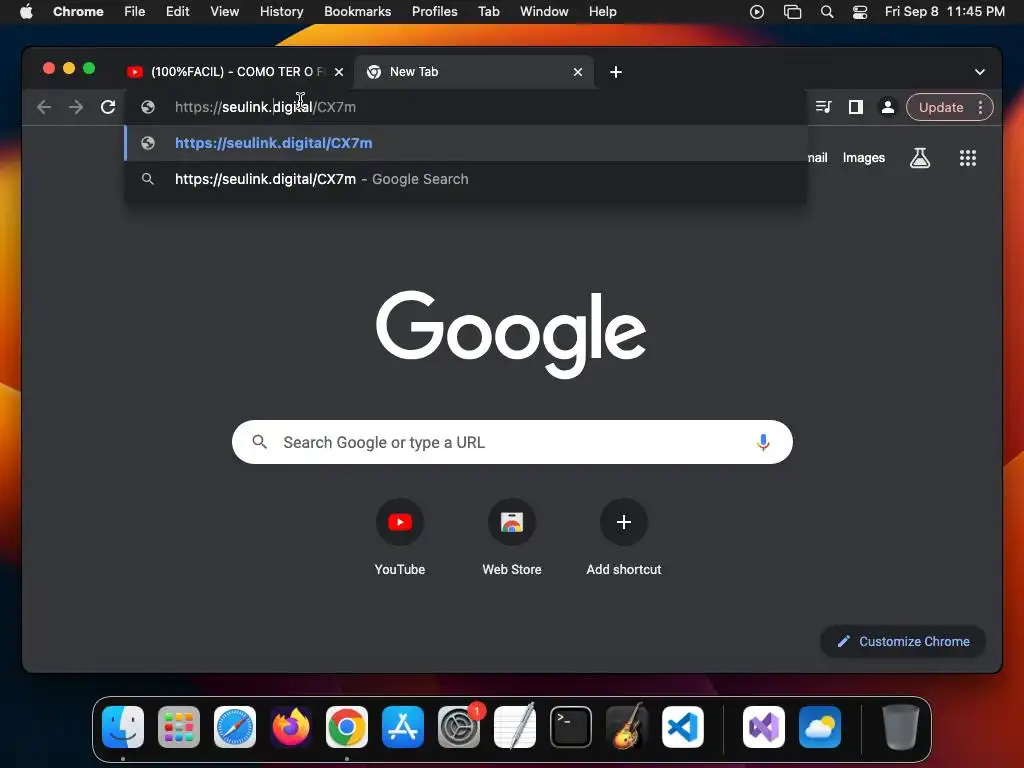Open the Images link

click(863, 157)
